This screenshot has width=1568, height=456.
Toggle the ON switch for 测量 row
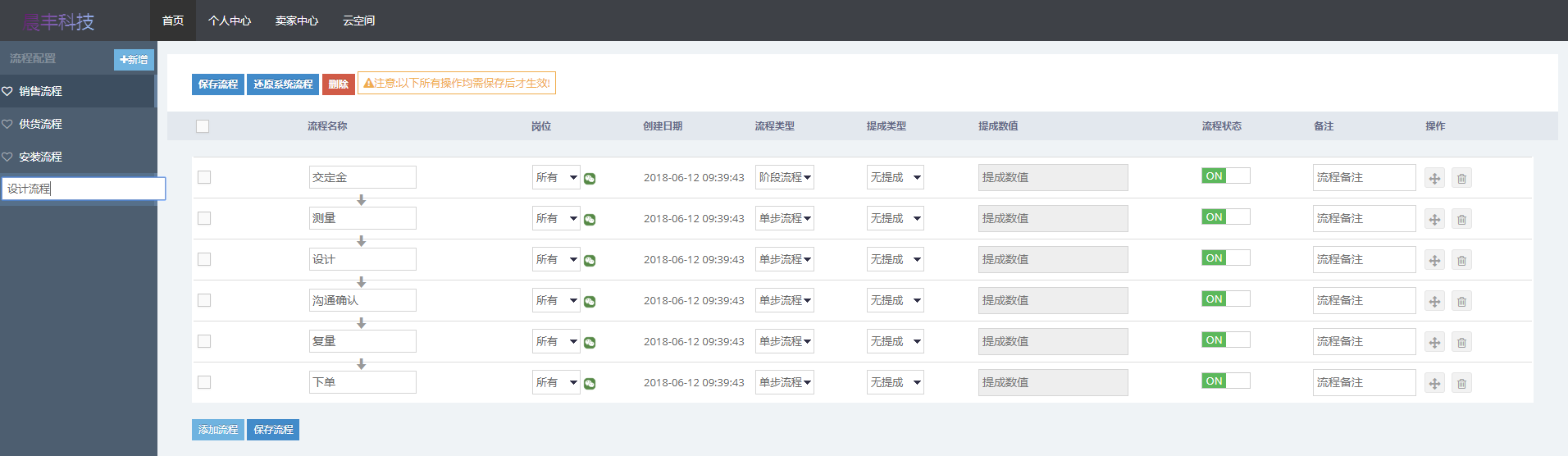pos(1226,217)
